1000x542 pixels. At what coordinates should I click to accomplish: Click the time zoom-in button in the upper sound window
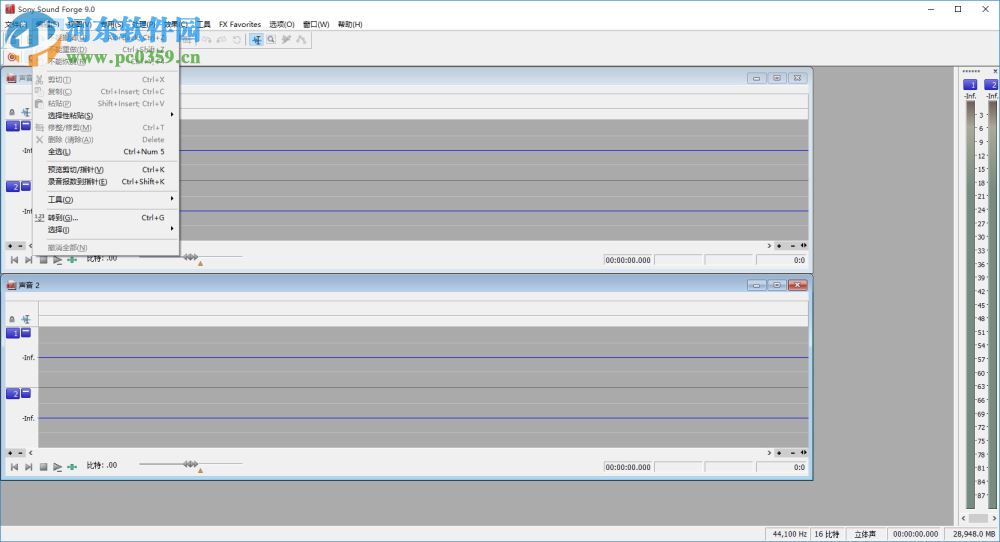click(779, 245)
